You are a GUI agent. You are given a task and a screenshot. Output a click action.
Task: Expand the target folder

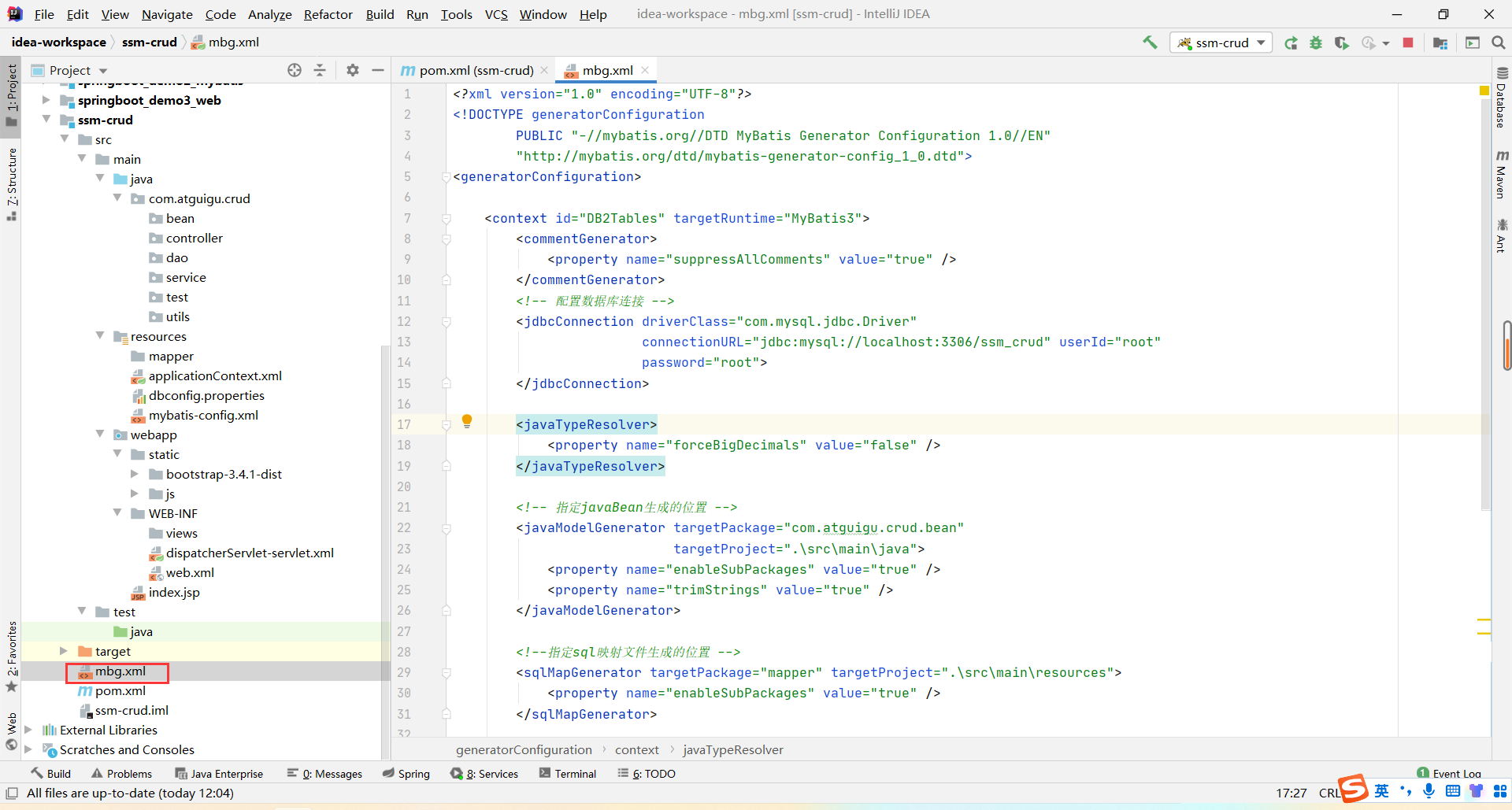[x=64, y=651]
